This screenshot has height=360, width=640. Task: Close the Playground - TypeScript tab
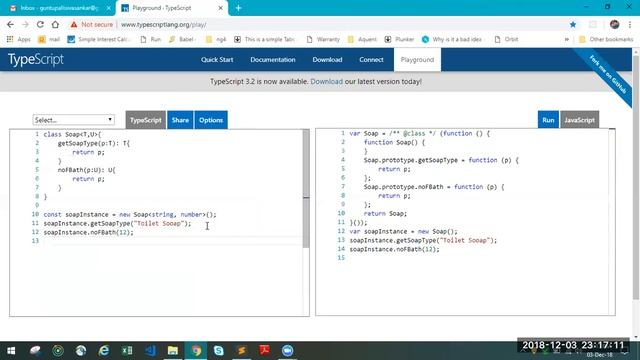click(220, 8)
